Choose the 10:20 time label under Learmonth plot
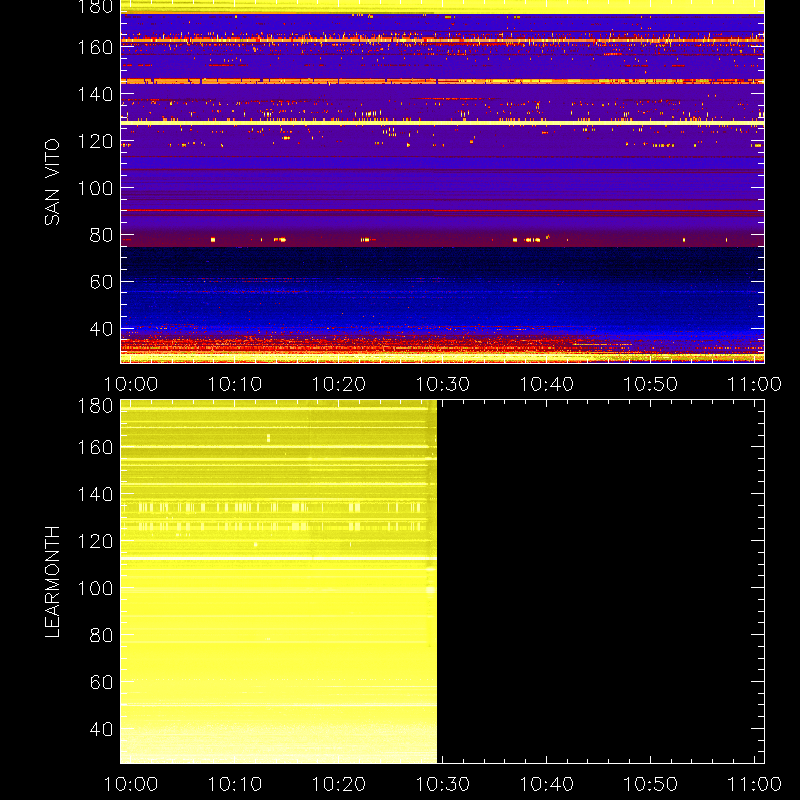The height and width of the screenshot is (800, 800). (x=339, y=784)
